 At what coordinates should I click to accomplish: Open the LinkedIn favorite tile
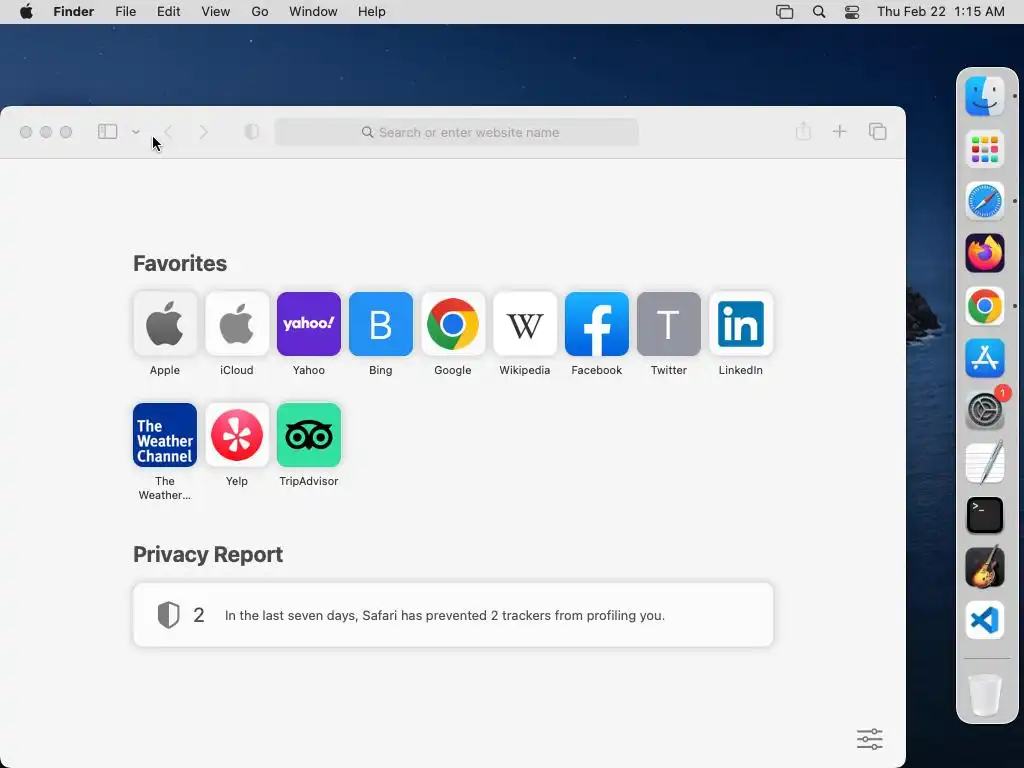point(741,324)
